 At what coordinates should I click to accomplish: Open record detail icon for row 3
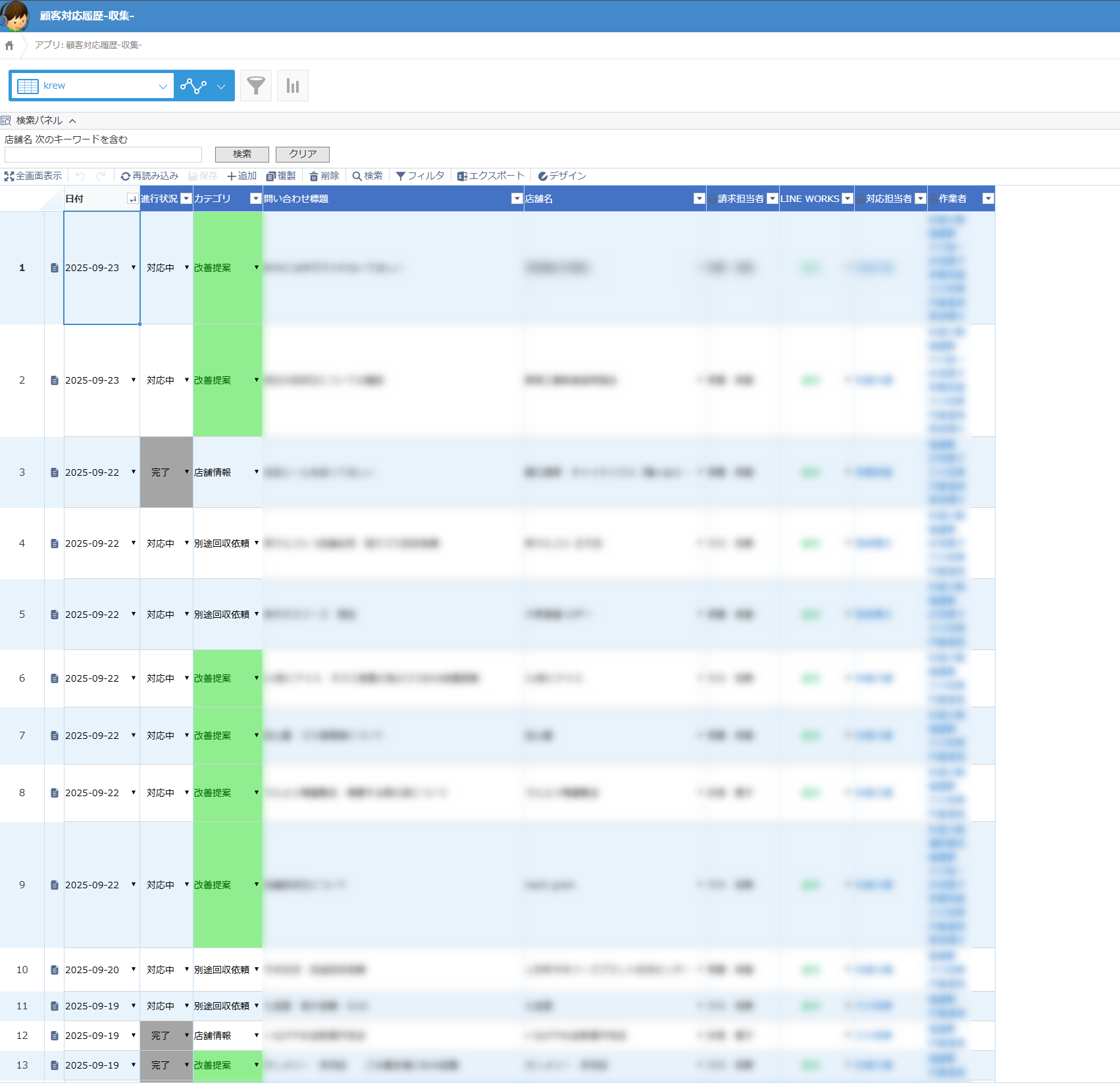[x=55, y=472]
